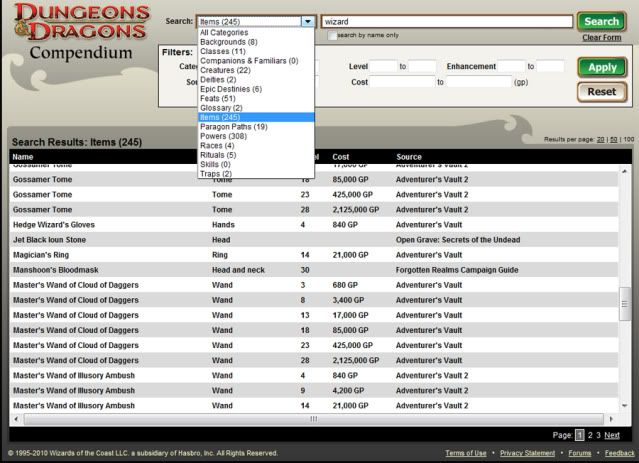
Task: Click Open Grave: Secrets of the Undead source
Action: click(x=458, y=240)
